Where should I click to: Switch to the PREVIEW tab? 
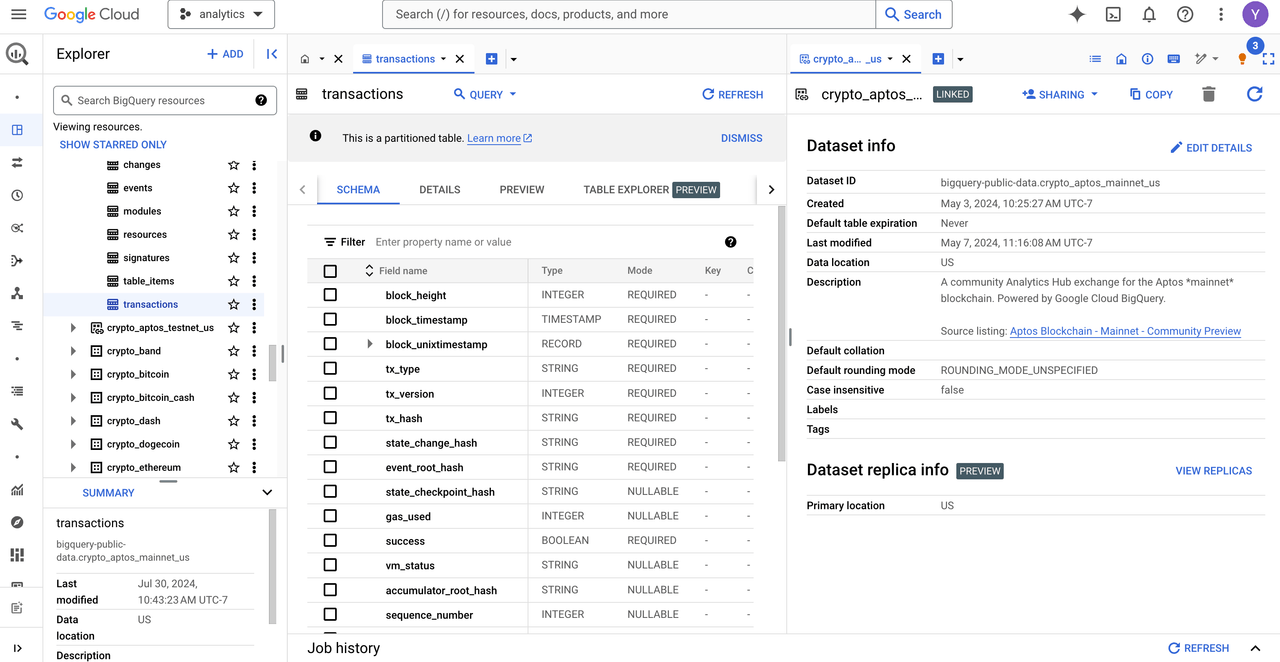tap(522, 189)
